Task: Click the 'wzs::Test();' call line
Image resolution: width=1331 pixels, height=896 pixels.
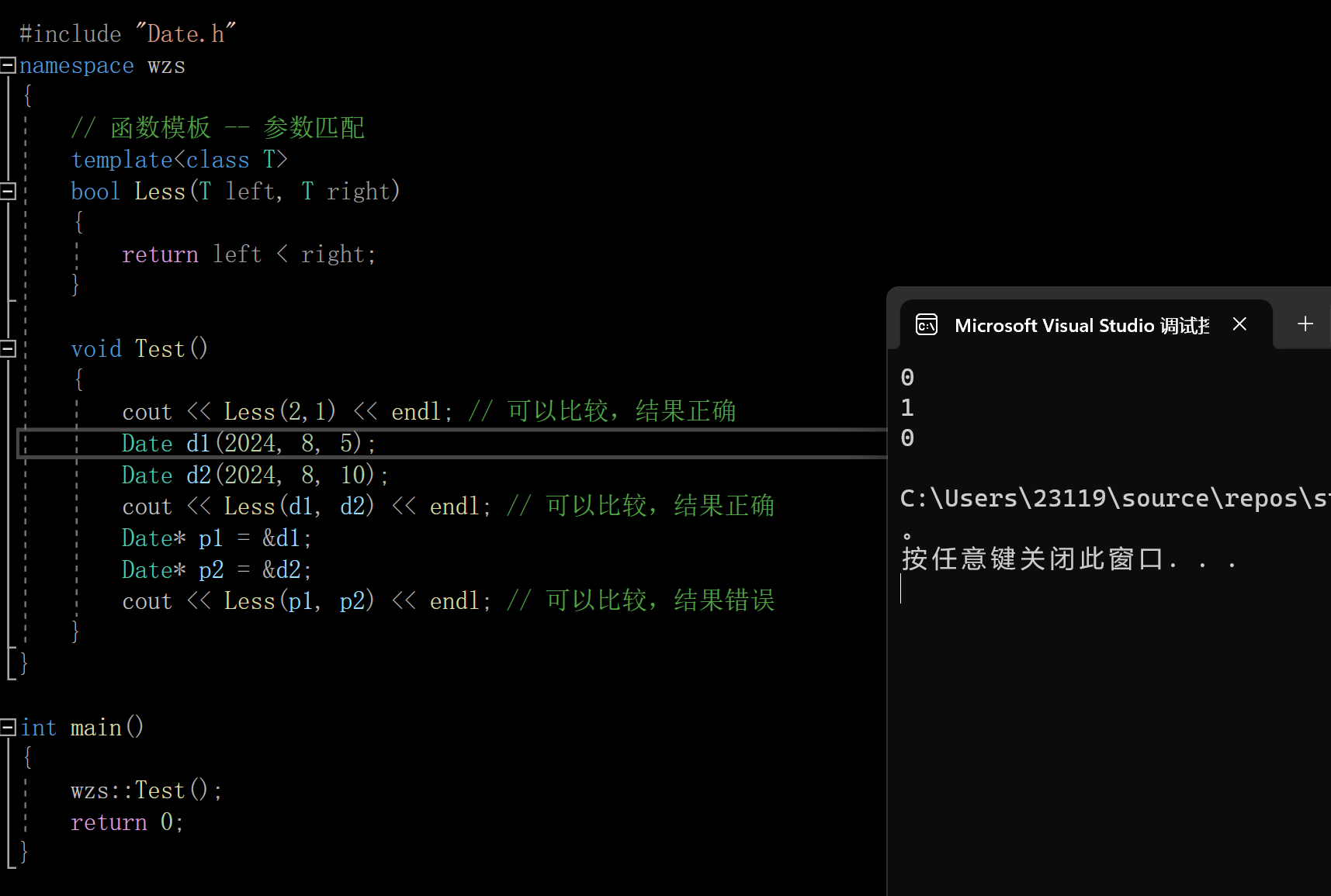Action: (x=147, y=790)
